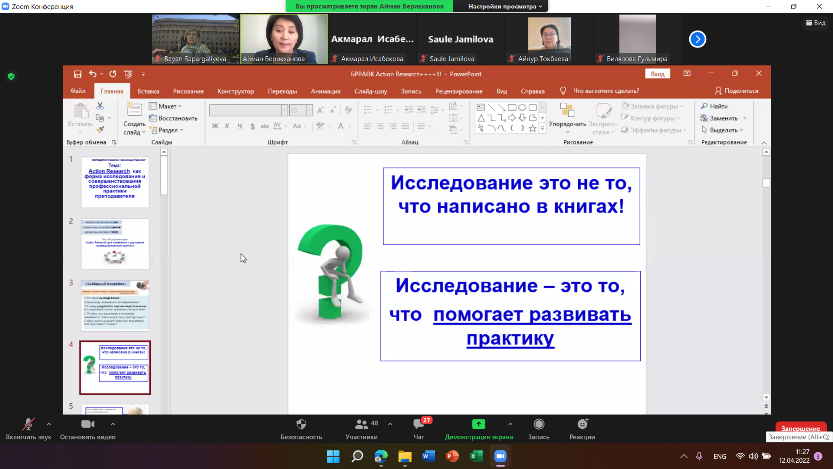Open the Конструктор ribbon tab
Viewport: 833px width, 469px height.
(235, 91)
